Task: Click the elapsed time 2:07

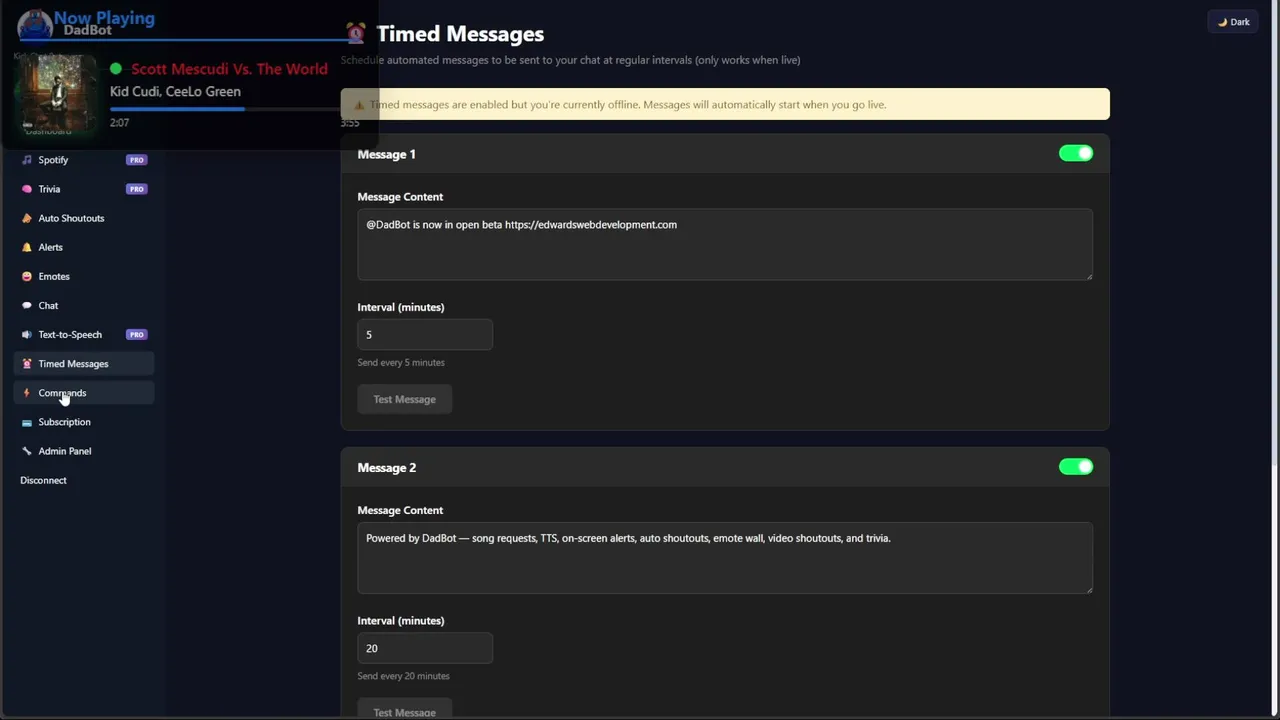Action: 119,123
